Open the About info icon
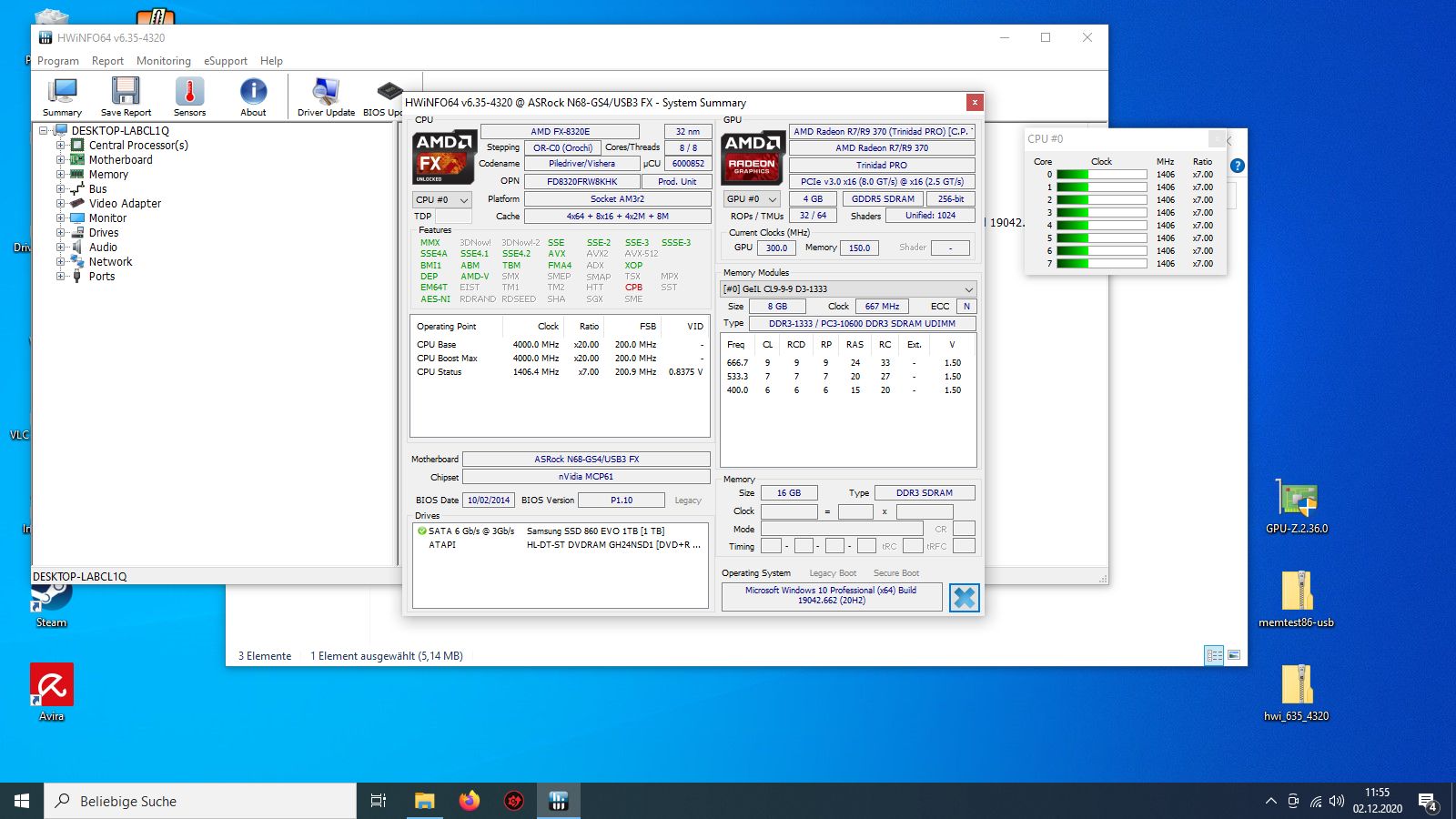The image size is (1456, 819). [x=253, y=97]
